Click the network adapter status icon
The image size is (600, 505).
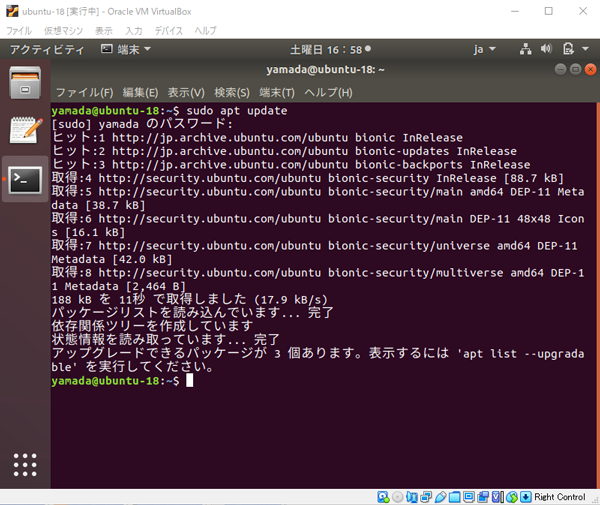click(x=426, y=497)
